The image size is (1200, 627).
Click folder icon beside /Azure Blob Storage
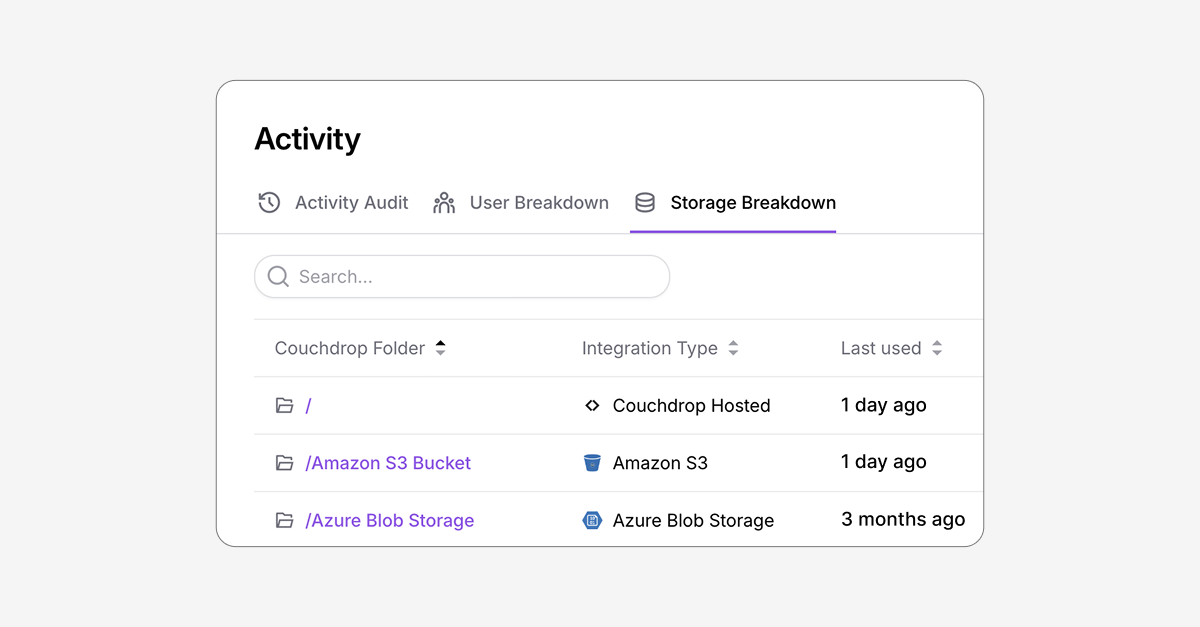click(x=285, y=520)
